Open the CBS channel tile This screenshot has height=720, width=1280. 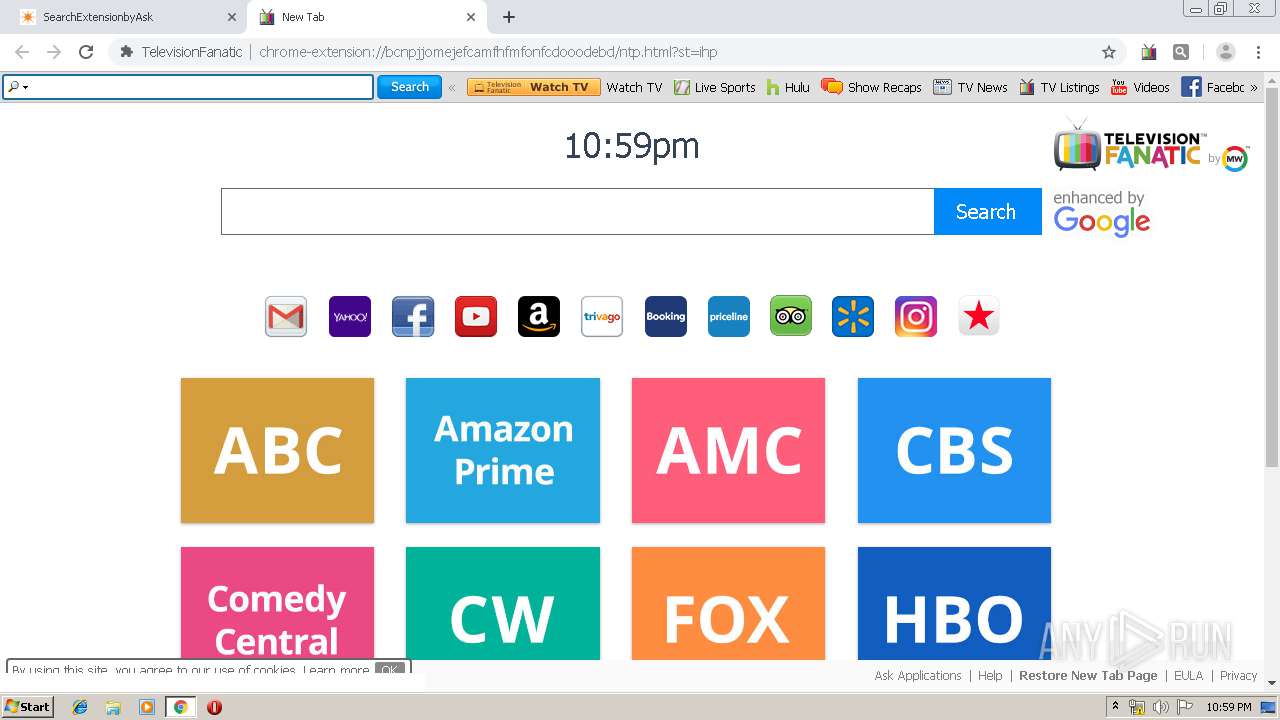point(954,450)
